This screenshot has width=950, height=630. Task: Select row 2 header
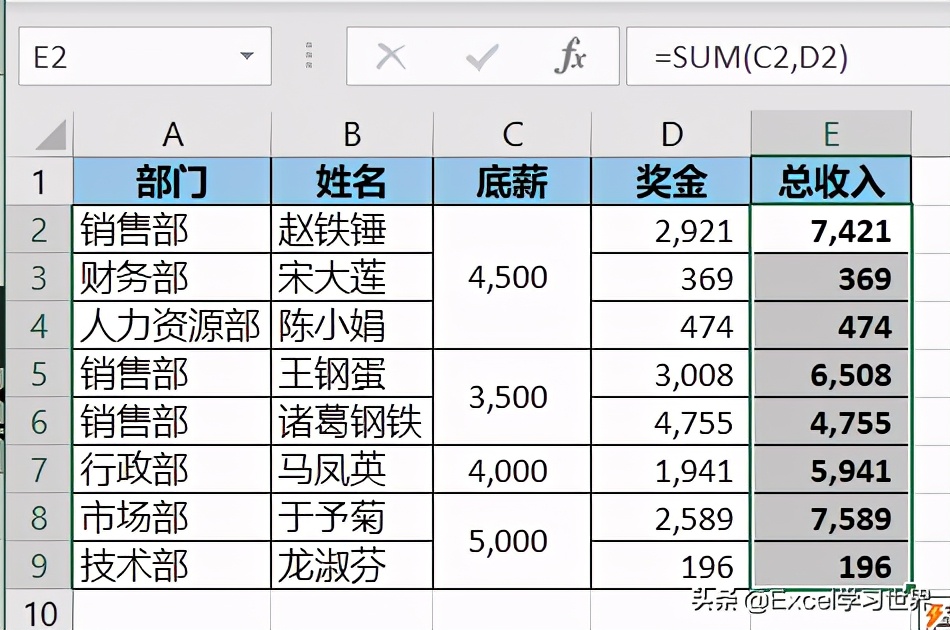coord(39,230)
